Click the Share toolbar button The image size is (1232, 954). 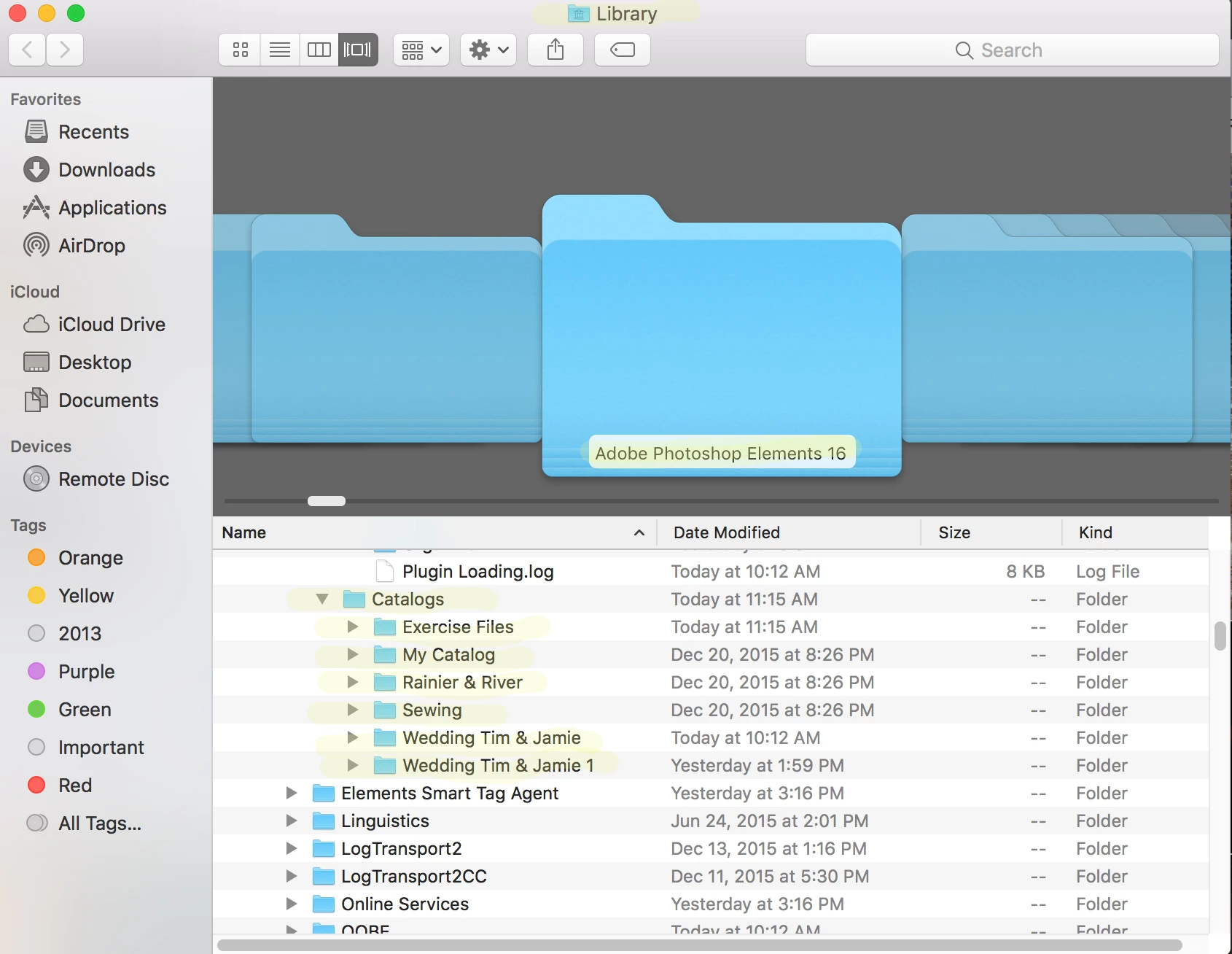[x=555, y=50]
